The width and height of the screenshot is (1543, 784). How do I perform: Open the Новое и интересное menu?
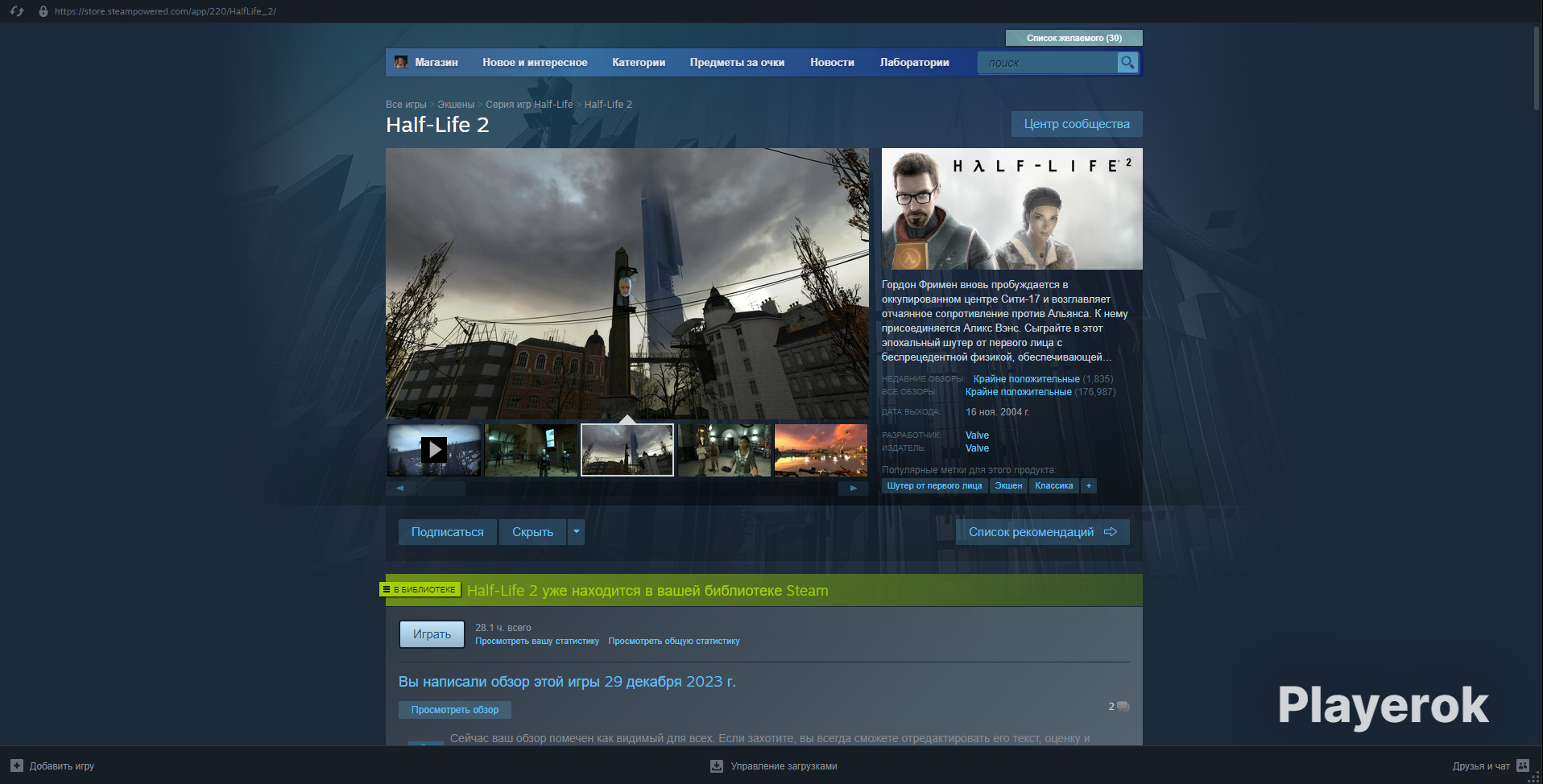(535, 62)
